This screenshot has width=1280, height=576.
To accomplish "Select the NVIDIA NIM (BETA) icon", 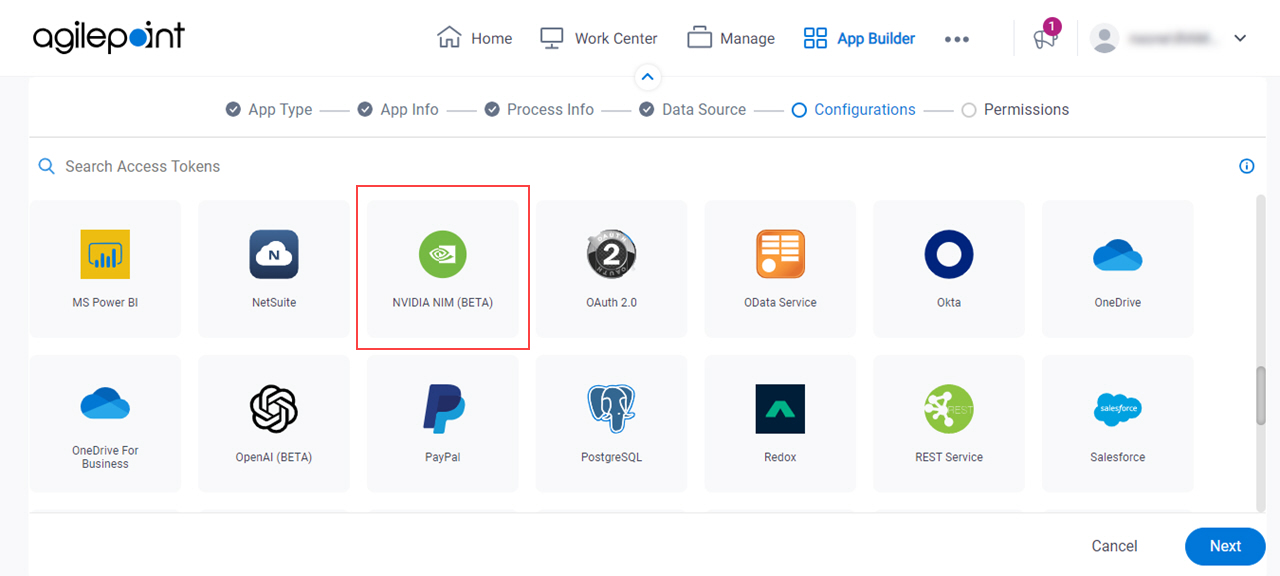I will [x=443, y=254].
